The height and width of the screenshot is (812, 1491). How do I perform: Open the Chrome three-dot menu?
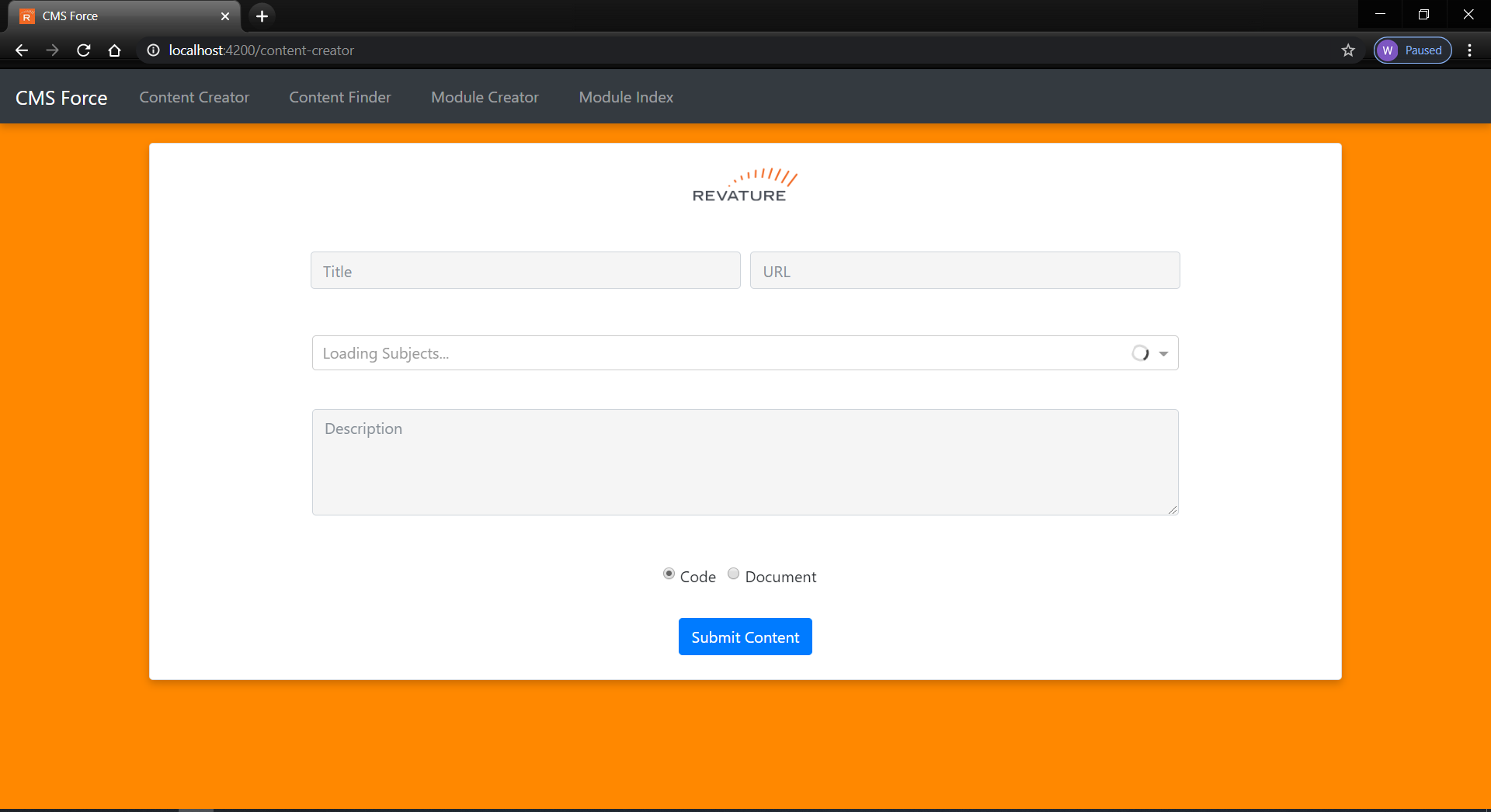pyautogui.click(x=1469, y=50)
